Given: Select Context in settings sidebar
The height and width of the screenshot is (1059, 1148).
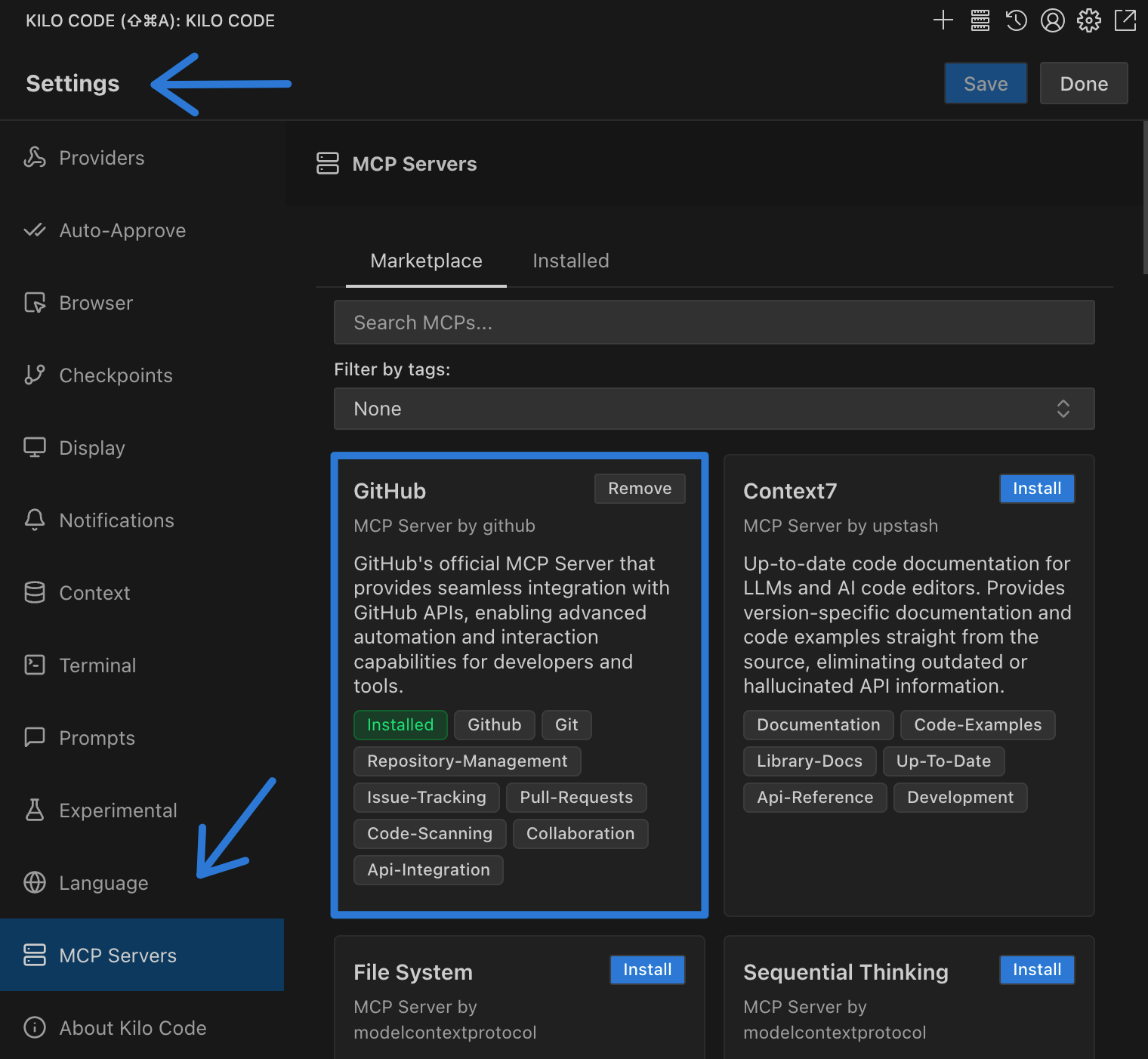Looking at the screenshot, I should [x=142, y=592].
